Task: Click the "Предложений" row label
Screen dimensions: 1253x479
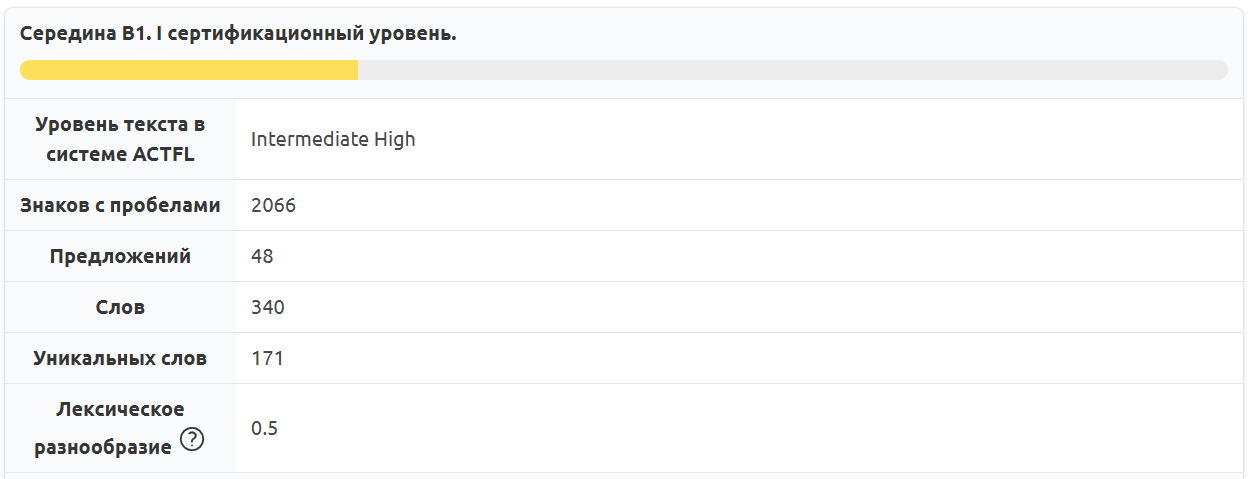Action: pyautogui.click(x=120, y=256)
